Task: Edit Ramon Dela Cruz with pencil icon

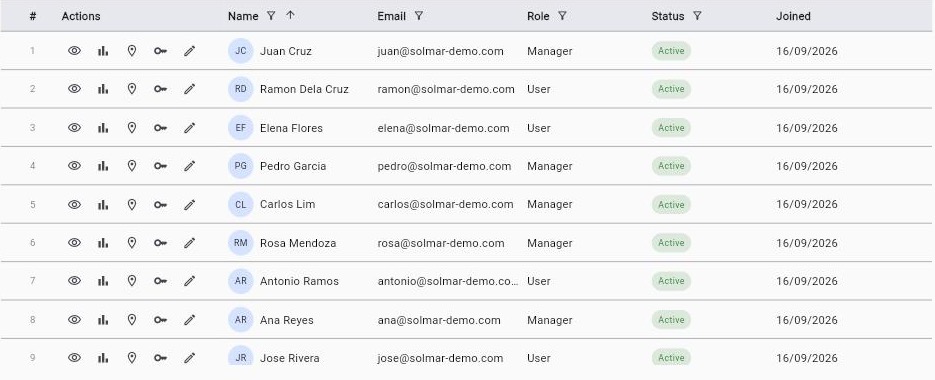Action: pos(190,89)
